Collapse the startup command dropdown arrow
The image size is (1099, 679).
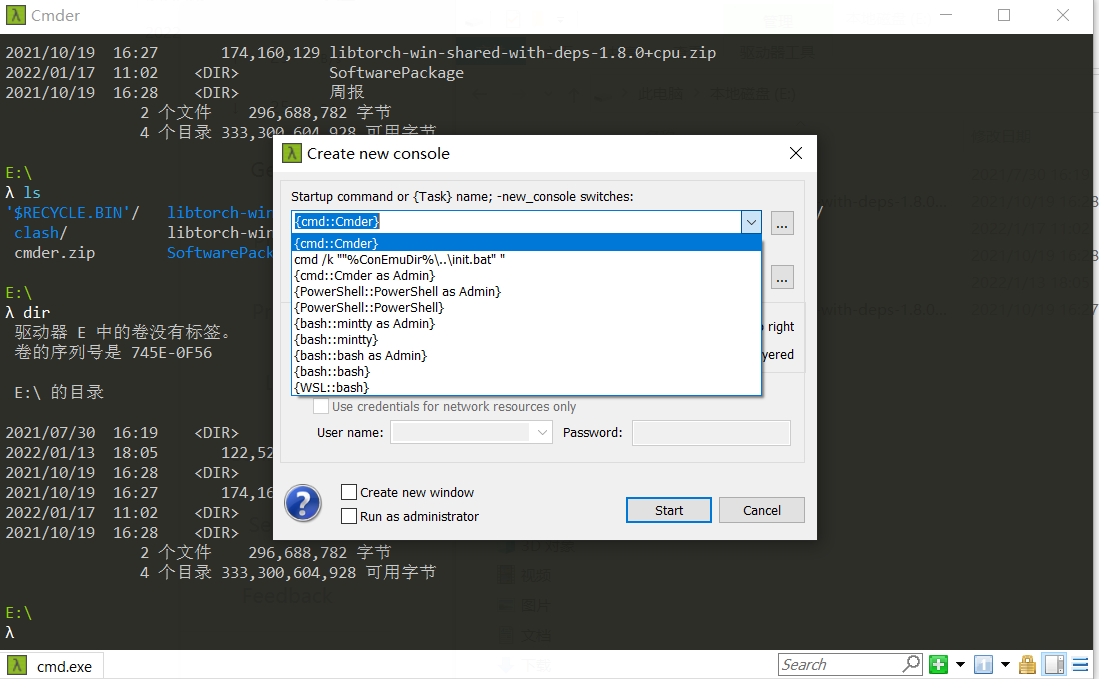(751, 222)
